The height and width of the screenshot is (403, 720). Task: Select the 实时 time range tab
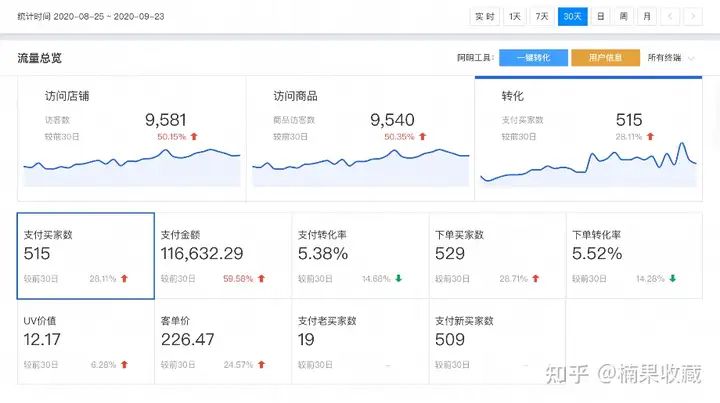pyautogui.click(x=484, y=17)
